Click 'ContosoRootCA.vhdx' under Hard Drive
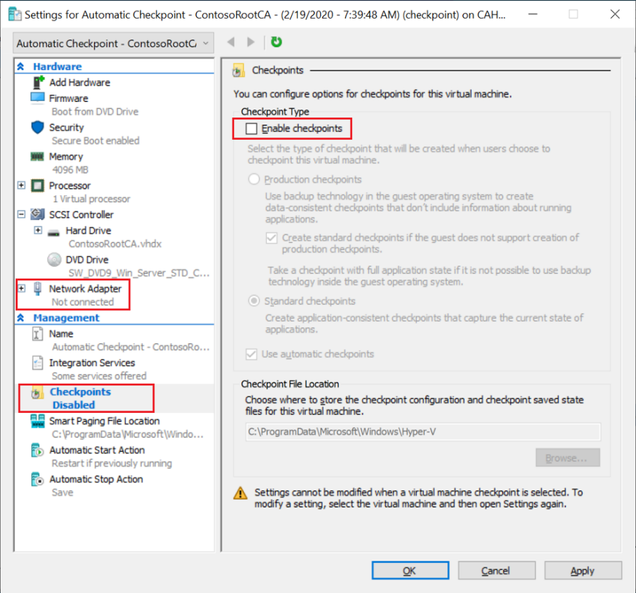The height and width of the screenshot is (593, 636). pyautogui.click(x=115, y=244)
